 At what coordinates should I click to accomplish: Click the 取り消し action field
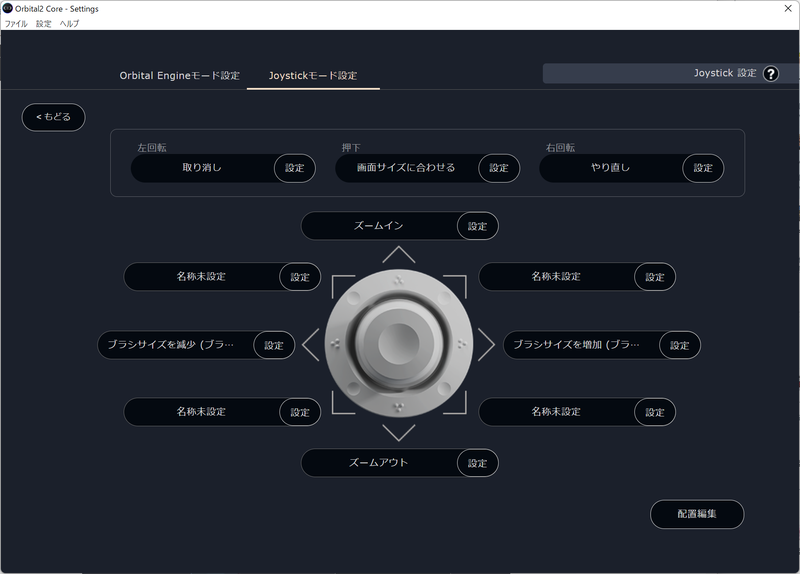coord(203,168)
